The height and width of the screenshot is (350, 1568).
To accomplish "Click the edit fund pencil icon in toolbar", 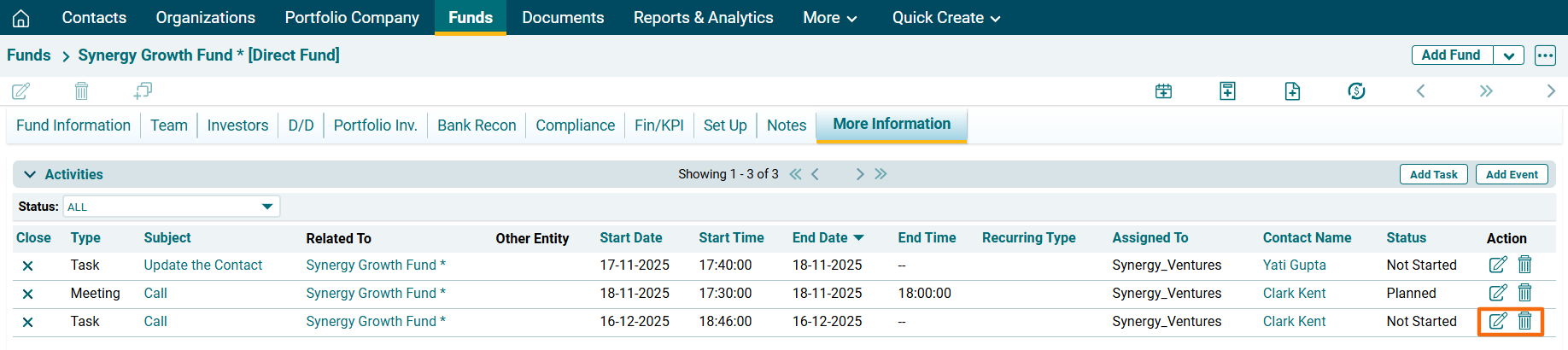I will click(21, 90).
